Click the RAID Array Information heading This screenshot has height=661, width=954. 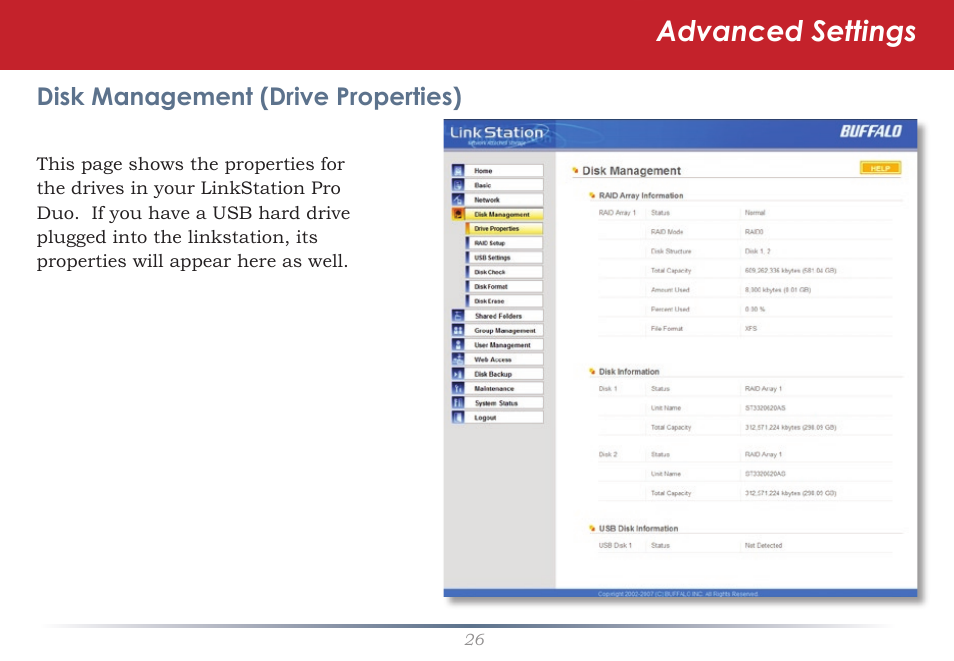point(641,195)
